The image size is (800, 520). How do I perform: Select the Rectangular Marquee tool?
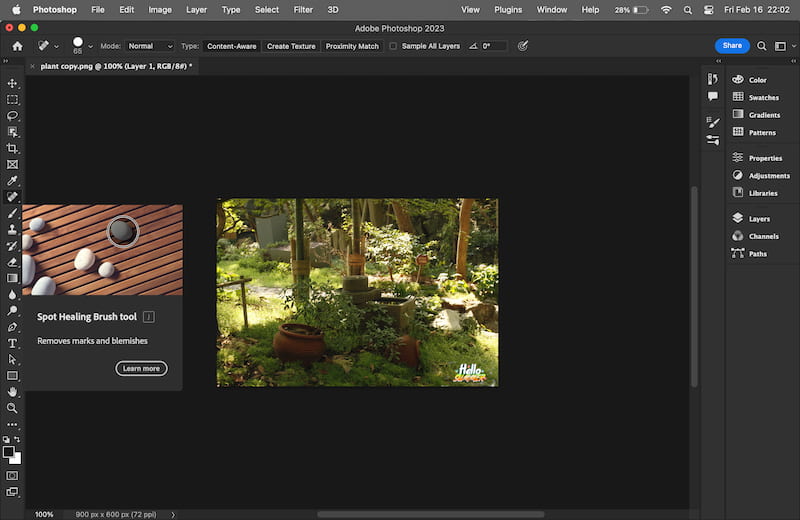(x=12, y=100)
